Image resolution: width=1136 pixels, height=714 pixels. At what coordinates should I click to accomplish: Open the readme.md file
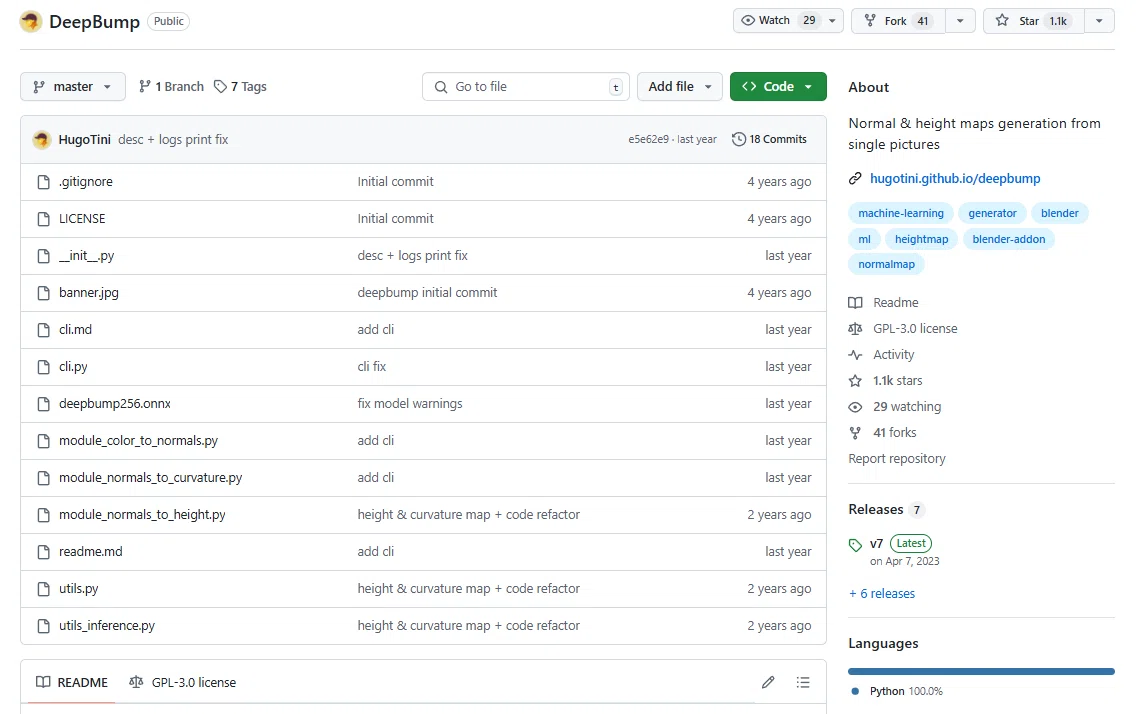pos(91,551)
